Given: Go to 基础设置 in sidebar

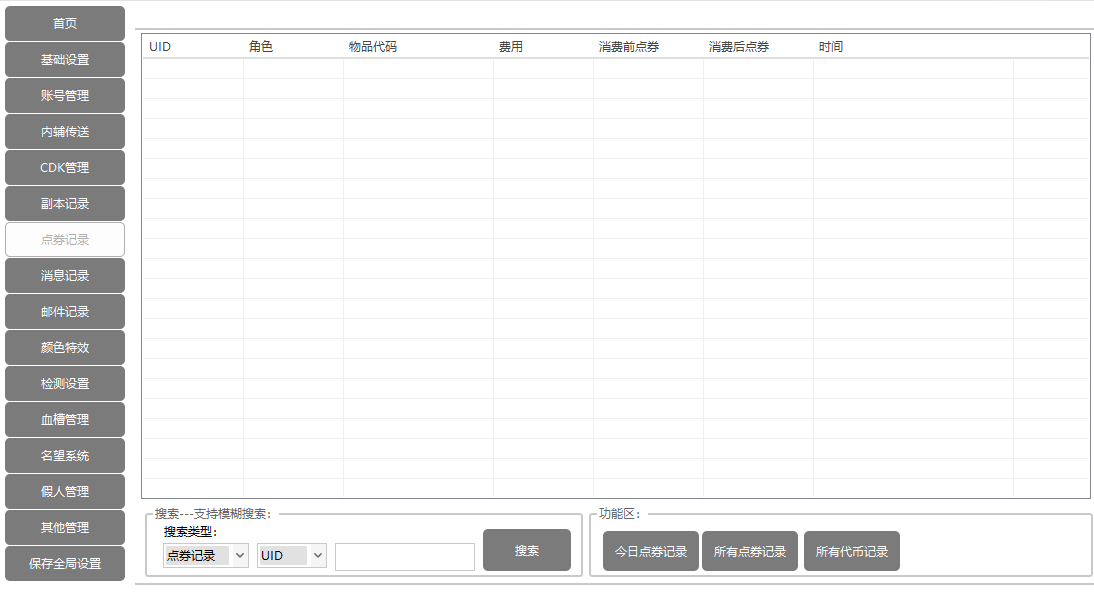Looking at the screenshot, I should pos(65,60).
